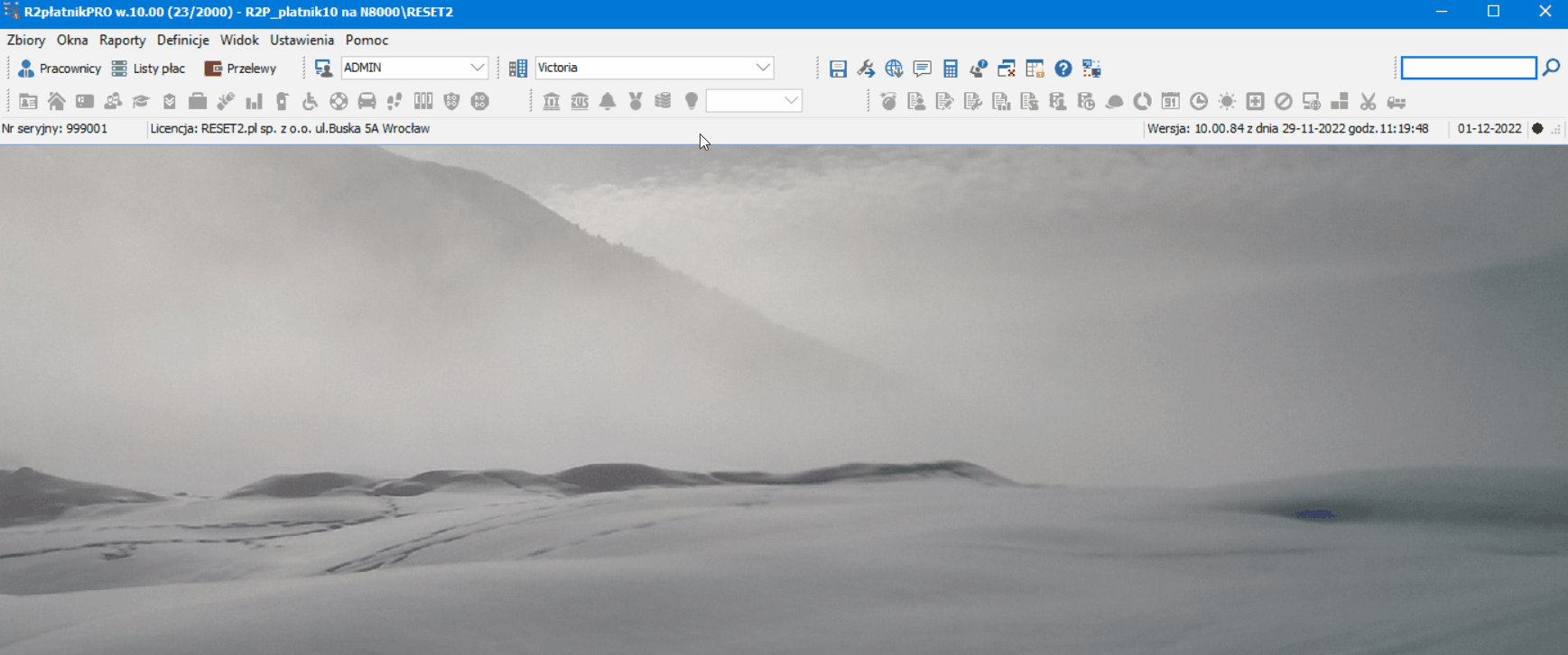The width and height of the screenshot is (1568, 655).
Task: Click the lifebuoy icon in toolbar
Action: (339, 101)
